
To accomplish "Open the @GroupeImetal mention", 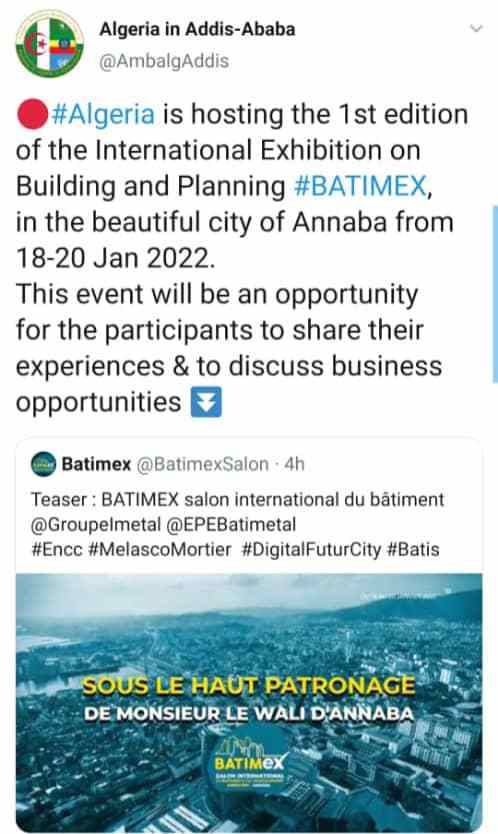I will [x=96, y=525].
